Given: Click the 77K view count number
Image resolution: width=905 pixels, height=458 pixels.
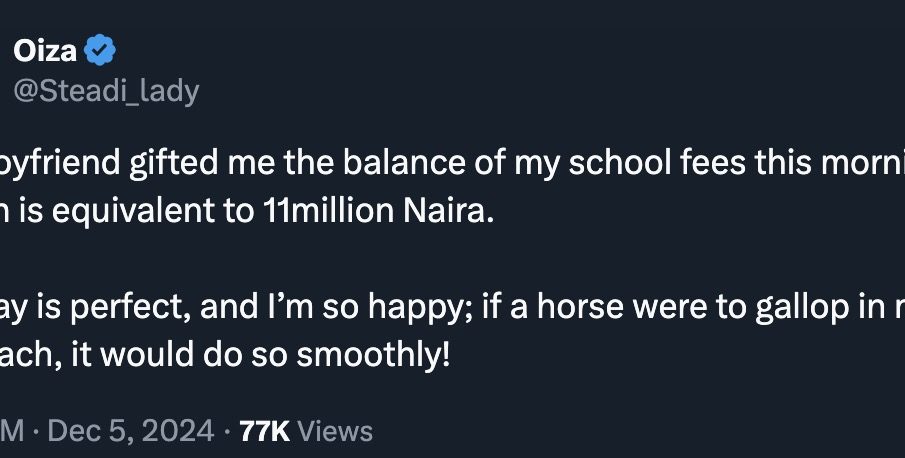Looking at the screenshot, I should (265, 431).
